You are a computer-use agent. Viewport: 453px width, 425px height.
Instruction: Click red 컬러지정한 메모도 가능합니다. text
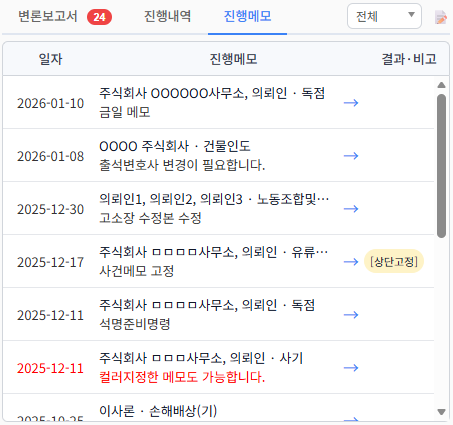point(182,377)
